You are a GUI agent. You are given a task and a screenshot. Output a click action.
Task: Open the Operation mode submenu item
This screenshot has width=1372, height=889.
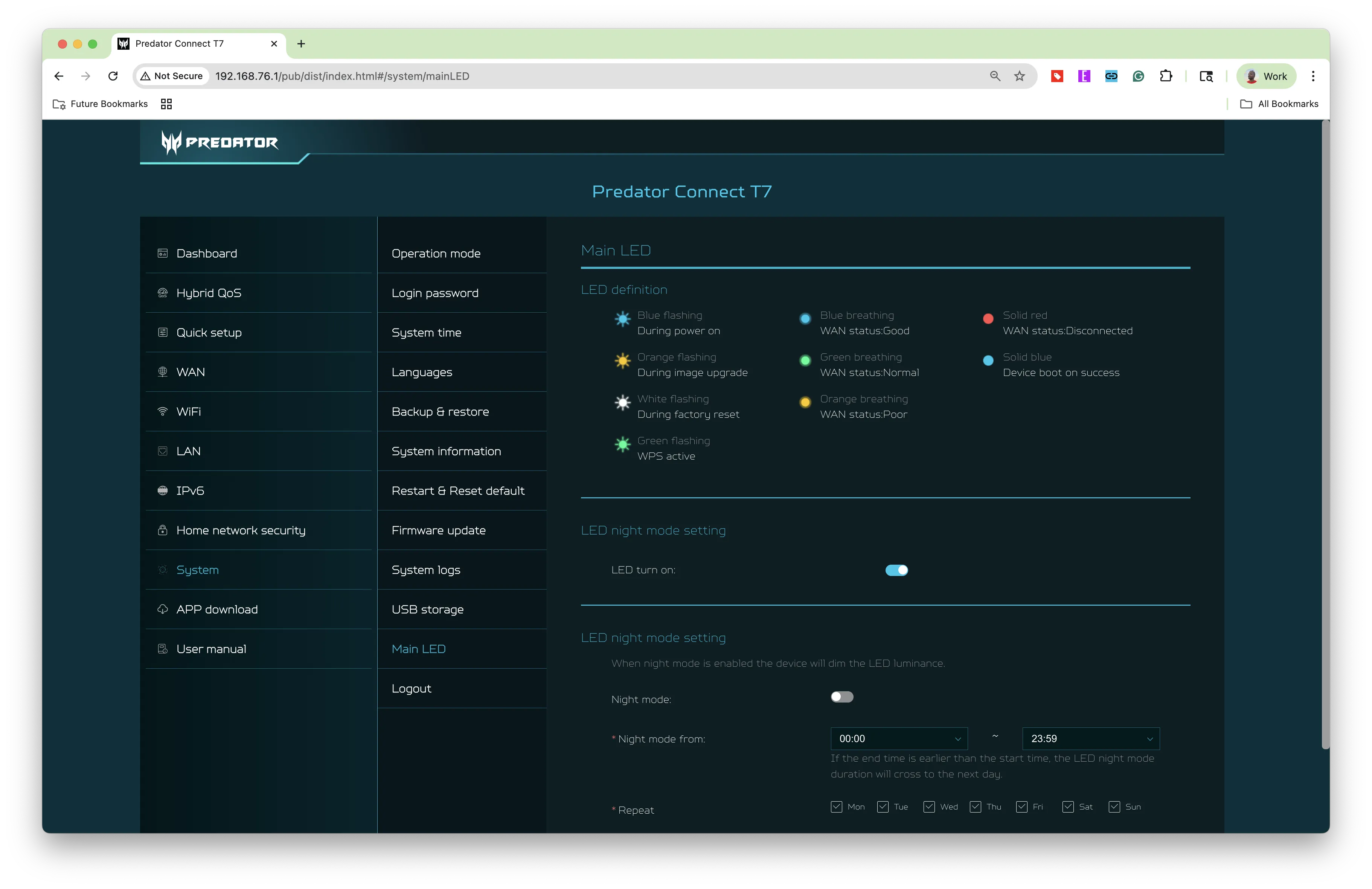(x=462, y=253)
